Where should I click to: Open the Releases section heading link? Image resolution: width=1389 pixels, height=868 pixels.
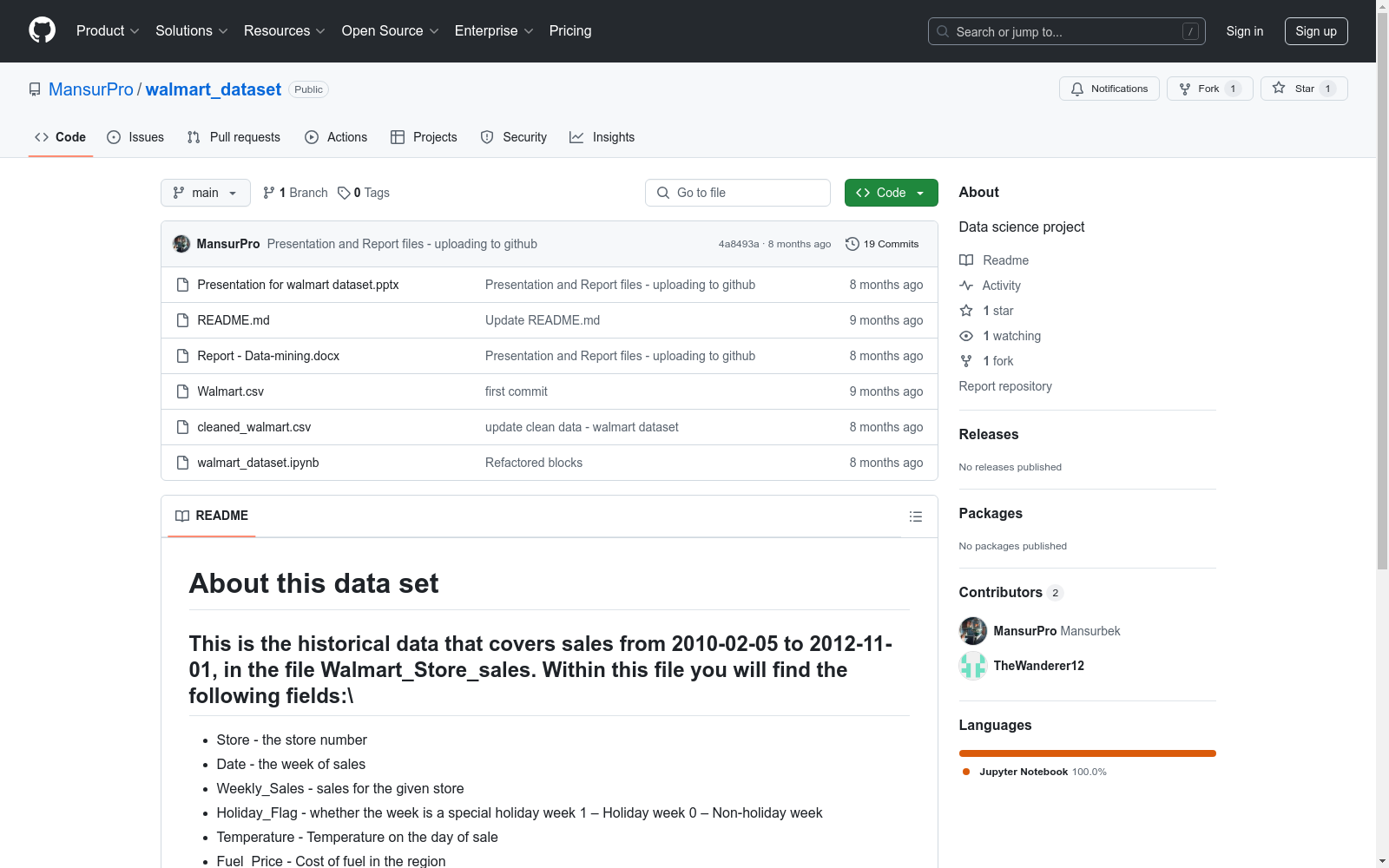tap(989, 434)
